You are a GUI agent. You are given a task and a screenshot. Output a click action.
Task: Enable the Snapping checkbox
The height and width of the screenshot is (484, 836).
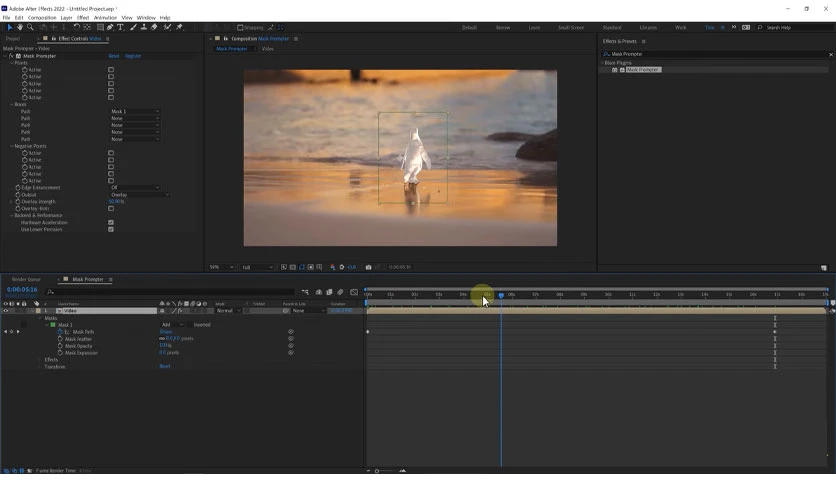240,28
